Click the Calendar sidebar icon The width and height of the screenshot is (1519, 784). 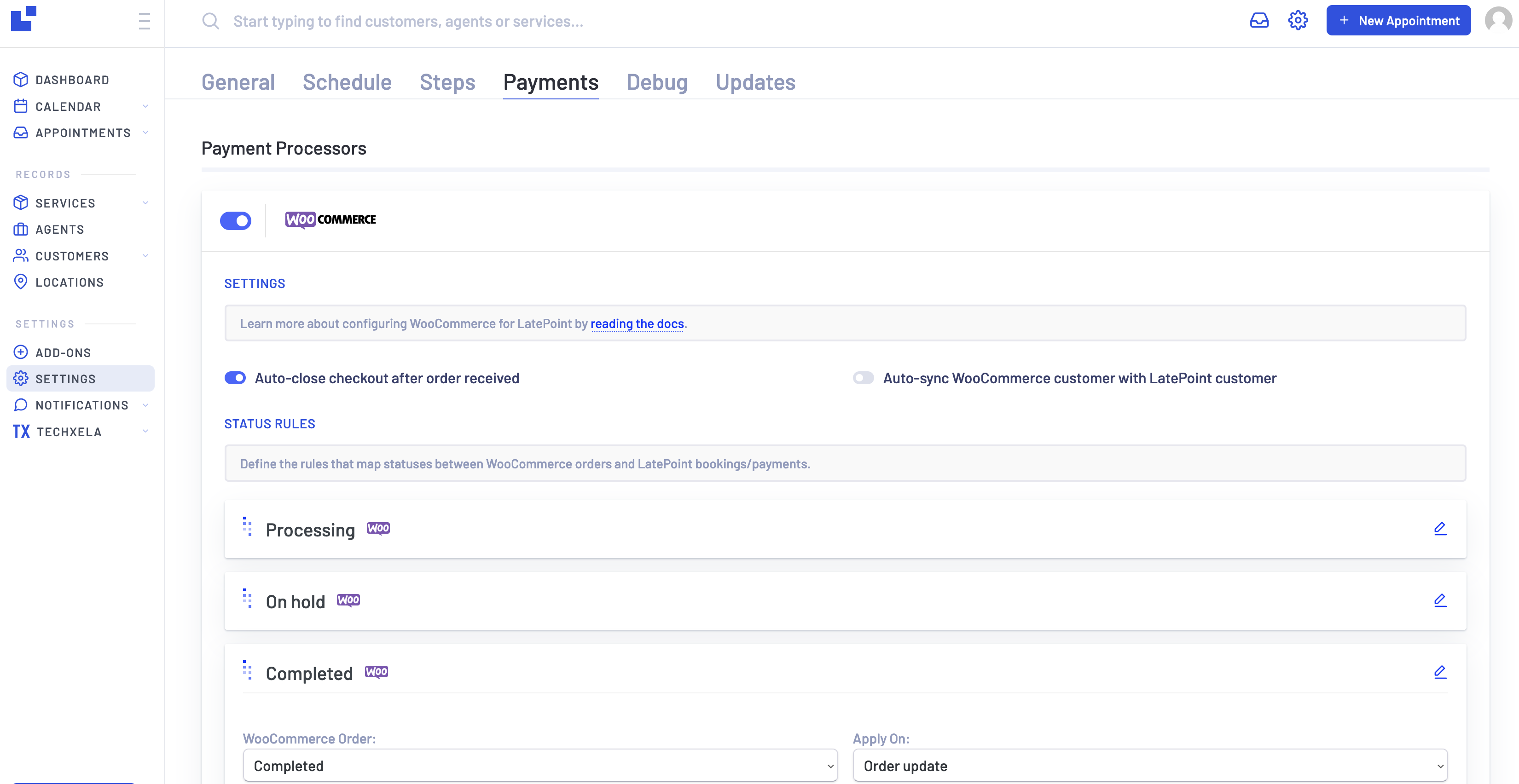[x=21, y=106]
